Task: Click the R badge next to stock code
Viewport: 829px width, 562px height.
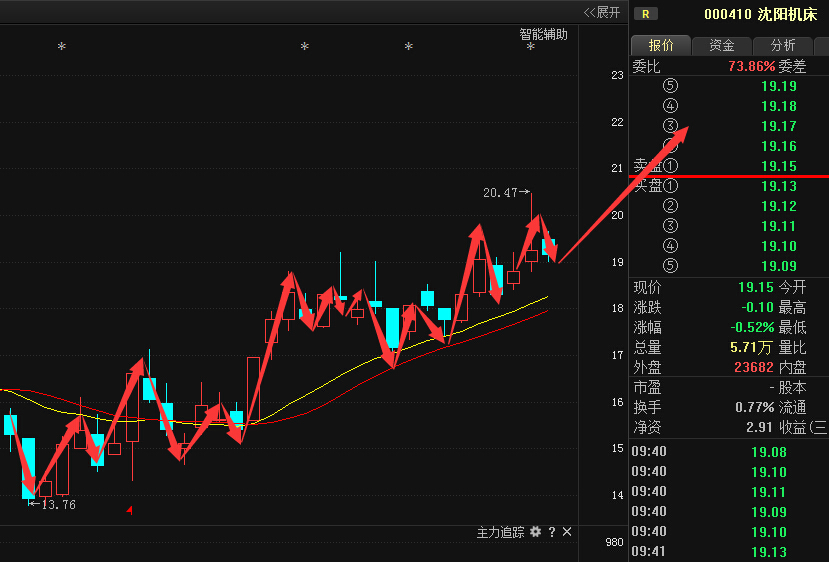Action: (x=646, y=14)
